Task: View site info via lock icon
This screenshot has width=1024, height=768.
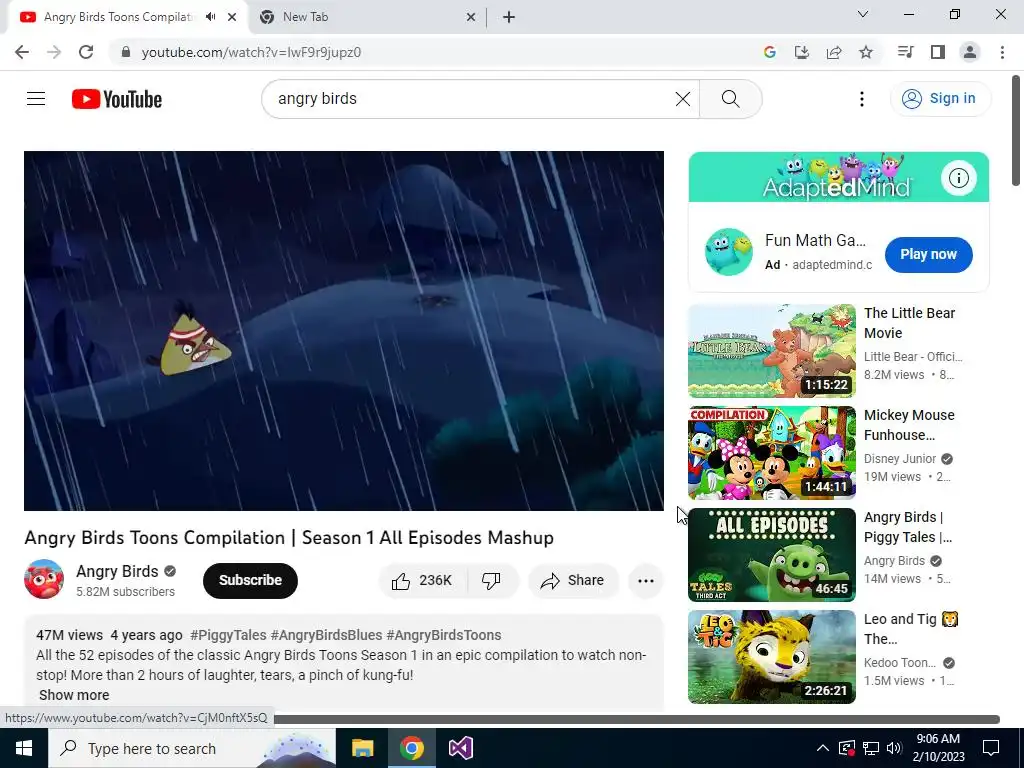Action: [x=126, y=52]
